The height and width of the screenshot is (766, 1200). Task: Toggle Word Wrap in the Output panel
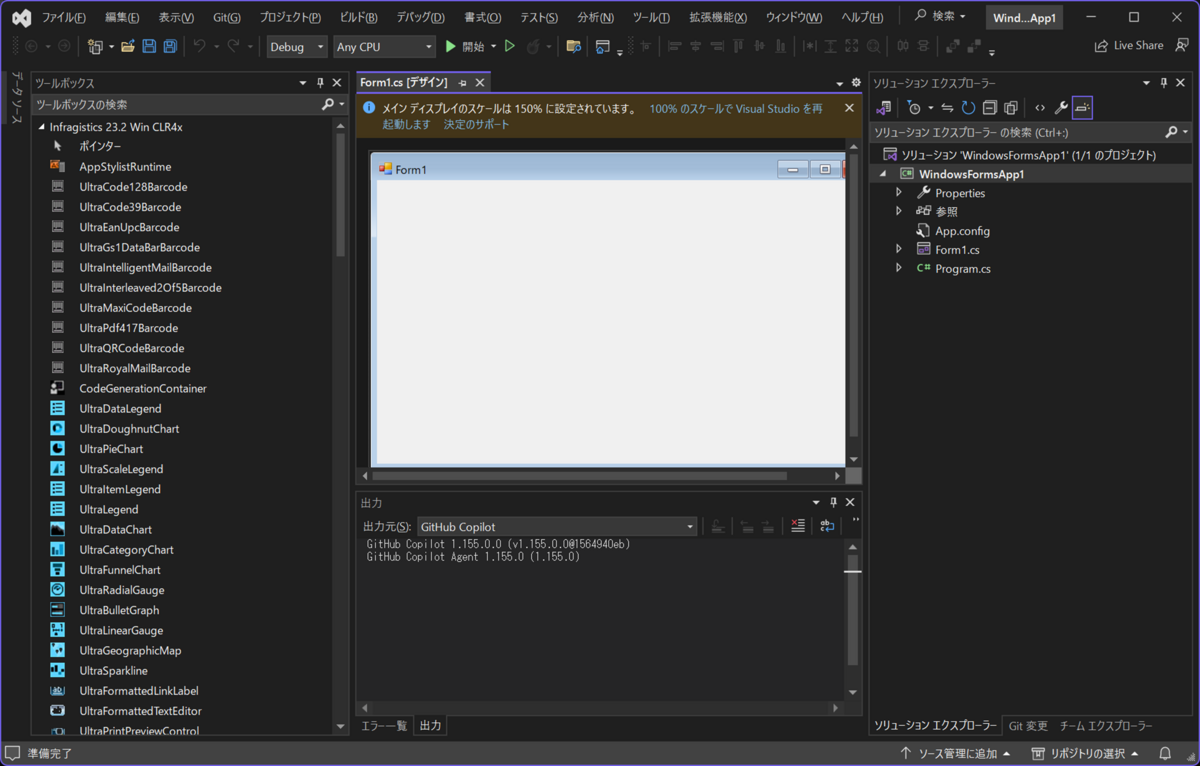[x=827, y=526]
